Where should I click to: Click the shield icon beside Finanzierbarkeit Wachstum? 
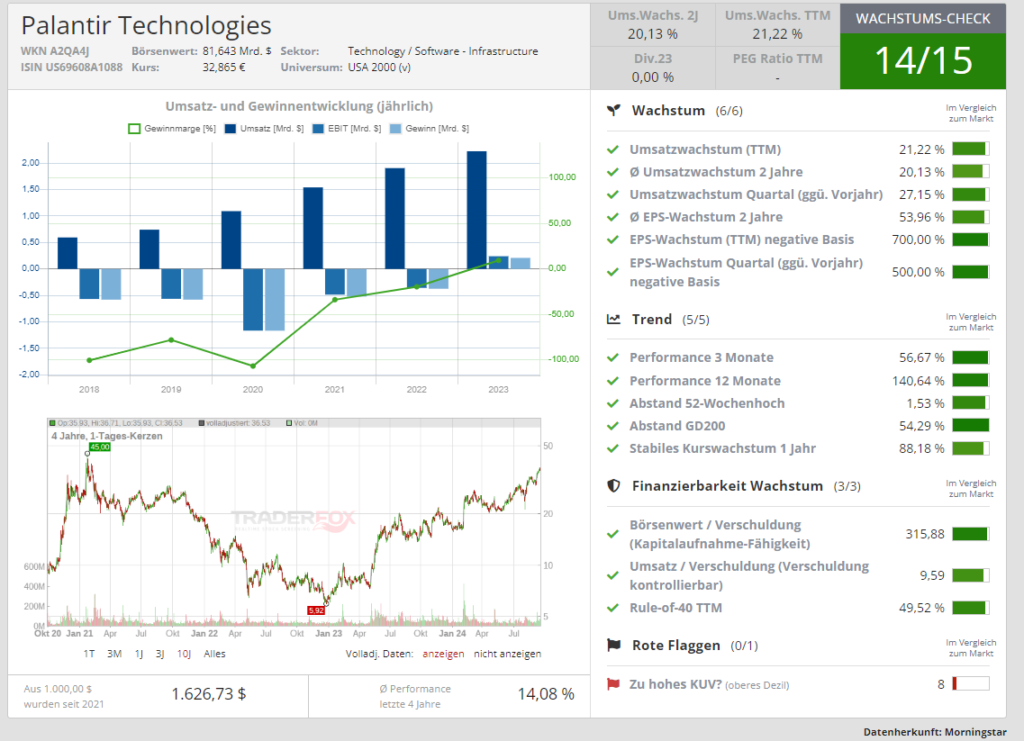[x=612, y=486]
